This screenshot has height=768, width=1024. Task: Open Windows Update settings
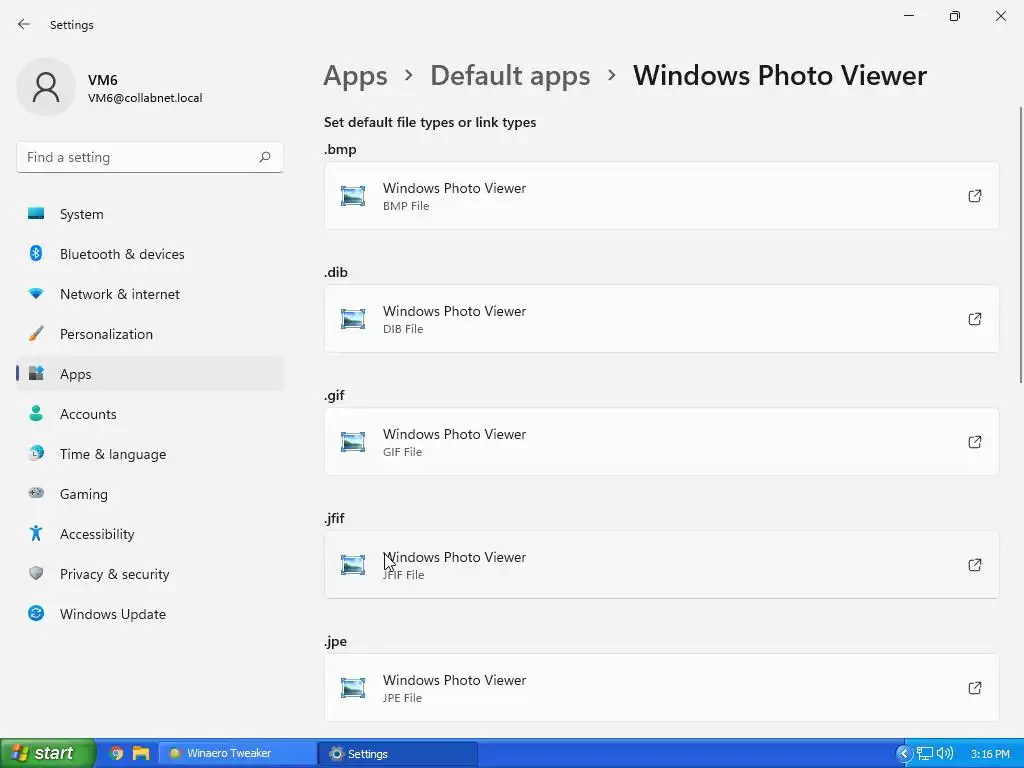[150, 614]
